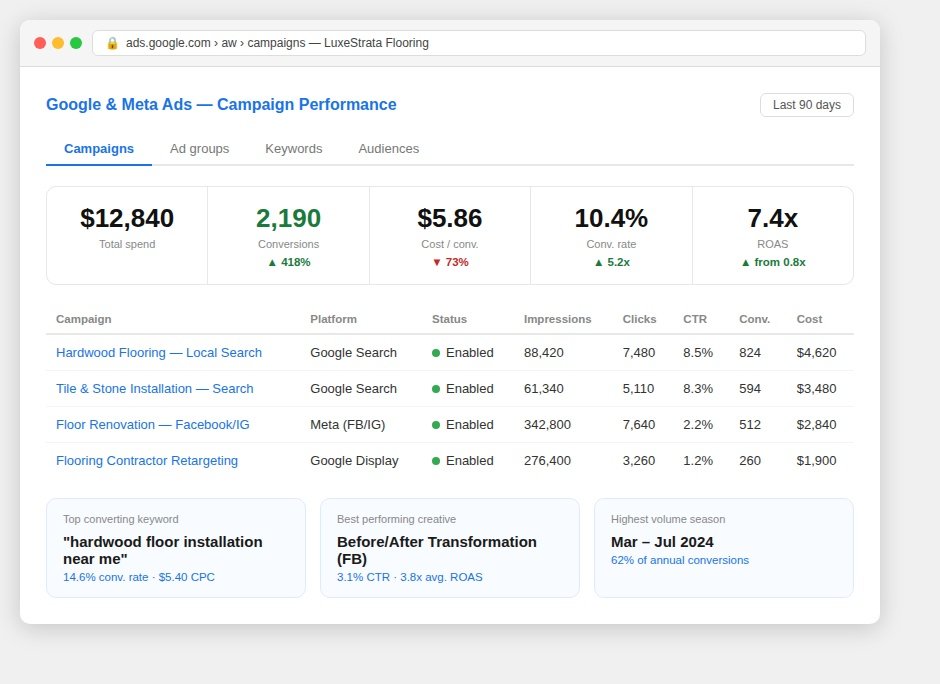This screenshot has height=684, width=940.
Task: Click the browser address bar URL field
Action: click(479, 43)
